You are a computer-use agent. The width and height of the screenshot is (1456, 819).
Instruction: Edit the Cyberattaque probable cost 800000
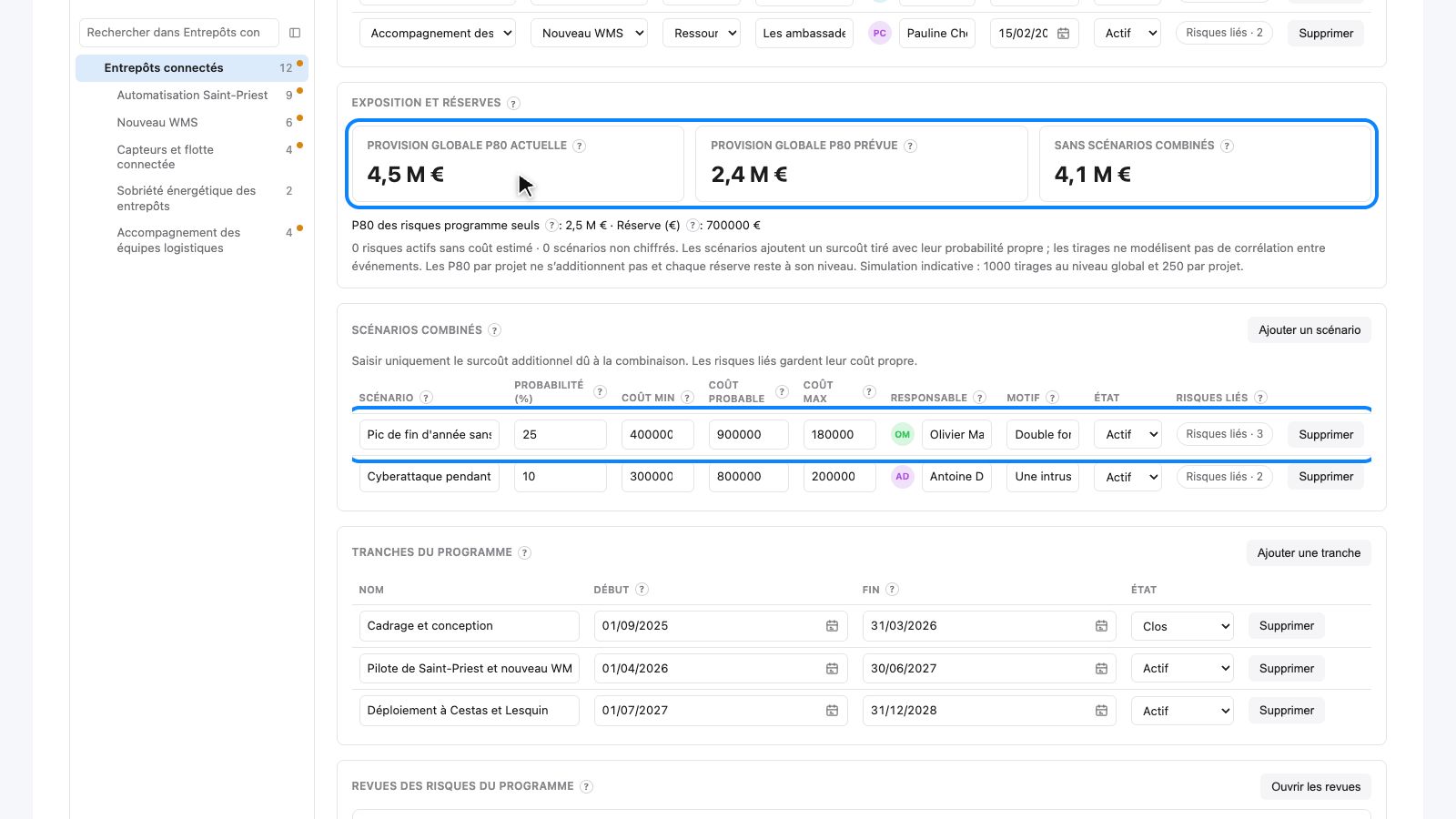coord(749,477)
